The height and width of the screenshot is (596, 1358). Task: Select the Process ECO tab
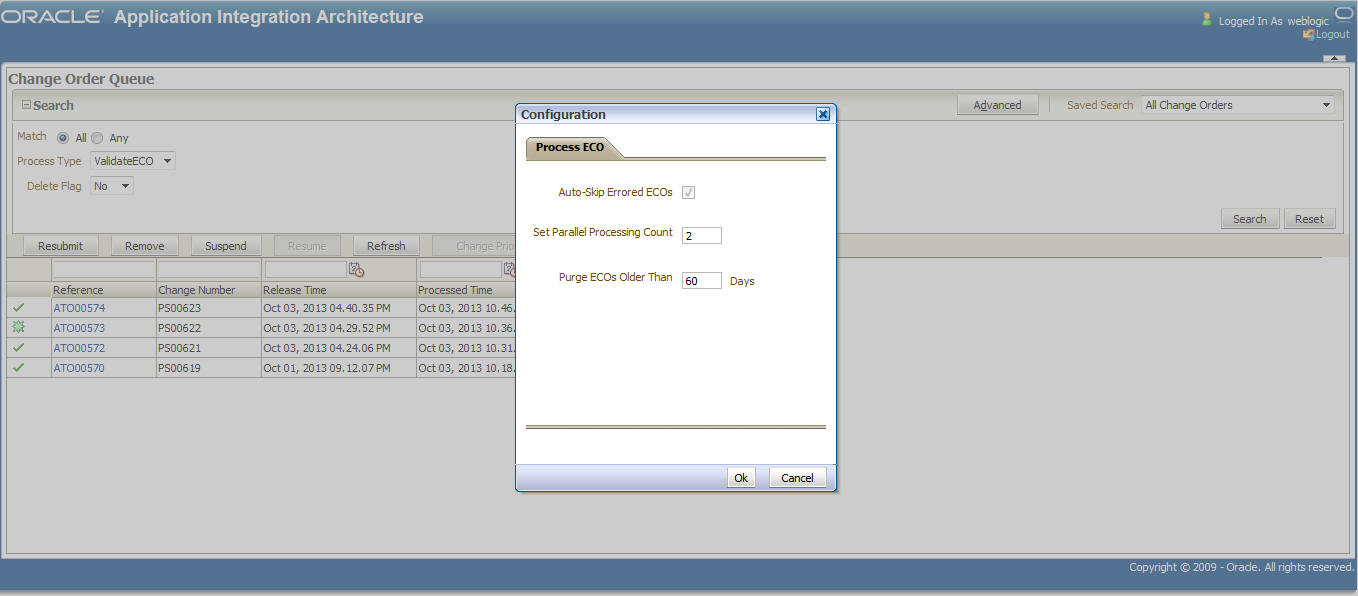[x=570, y=147]
